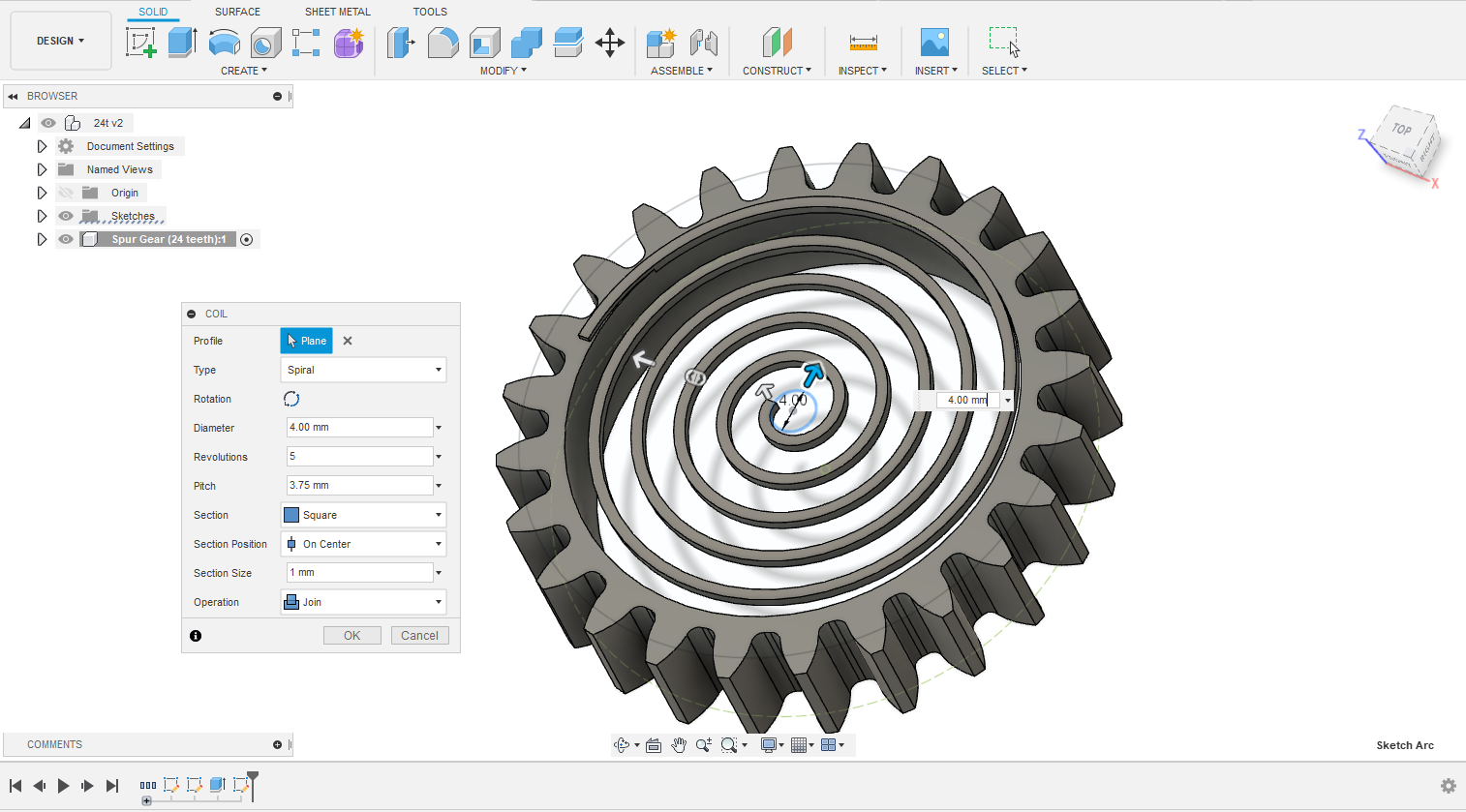Click the Rotation direction icon in Coil dialog
Image resolution: width=1466 pixels, height=812 pixels.
tap(291, 399)
